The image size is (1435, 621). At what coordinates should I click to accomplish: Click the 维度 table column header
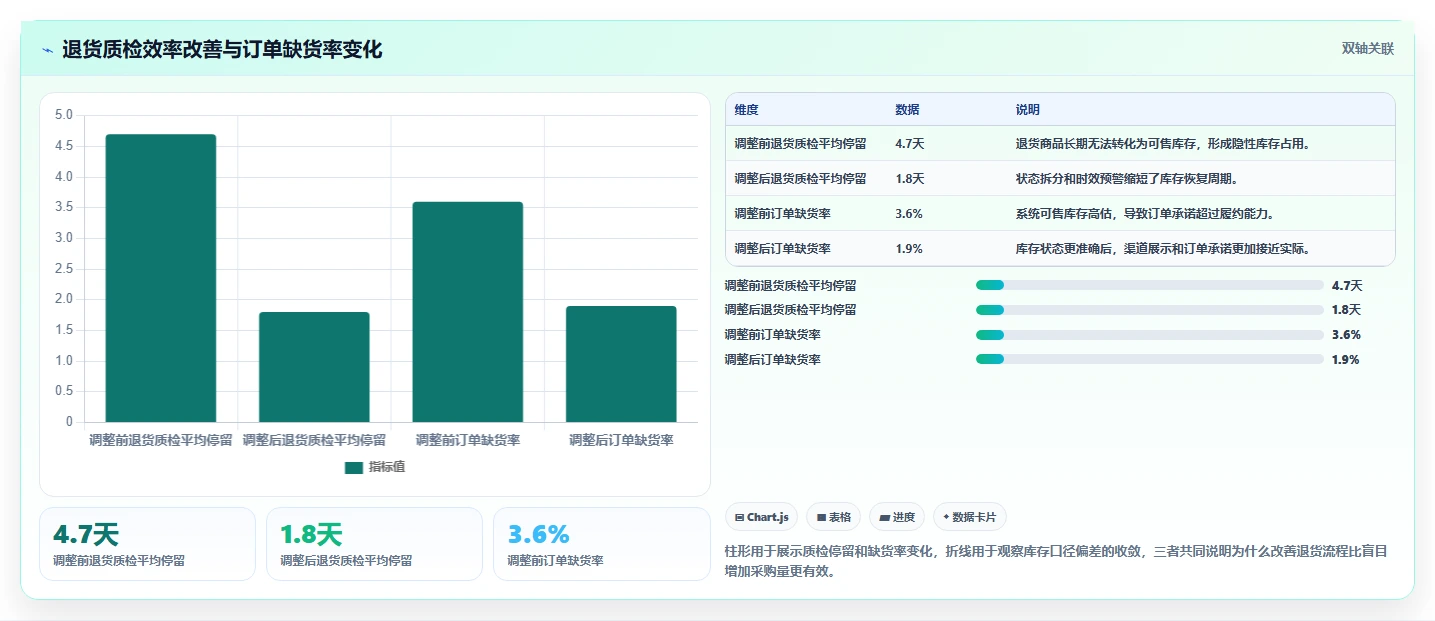click(747, 110)
